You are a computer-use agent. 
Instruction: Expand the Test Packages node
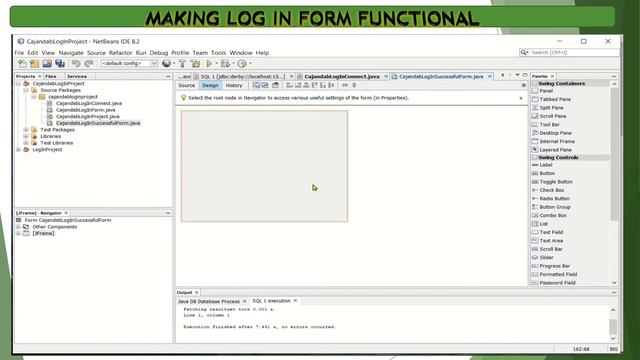click(x=26, y=129)
